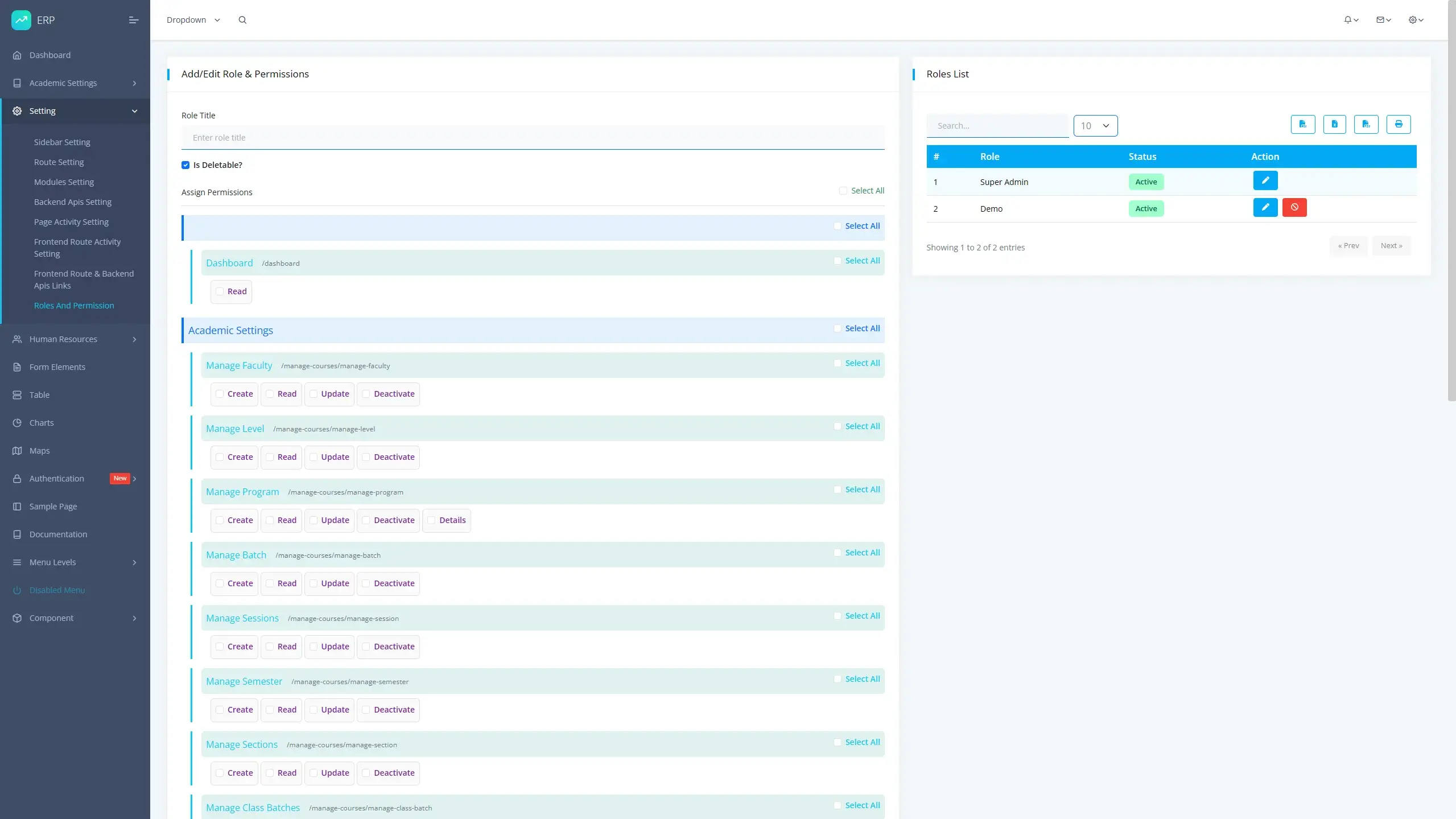Screen dimensions: 1456x819
Task: Edit the Super Admin role
Action: 1265,180
